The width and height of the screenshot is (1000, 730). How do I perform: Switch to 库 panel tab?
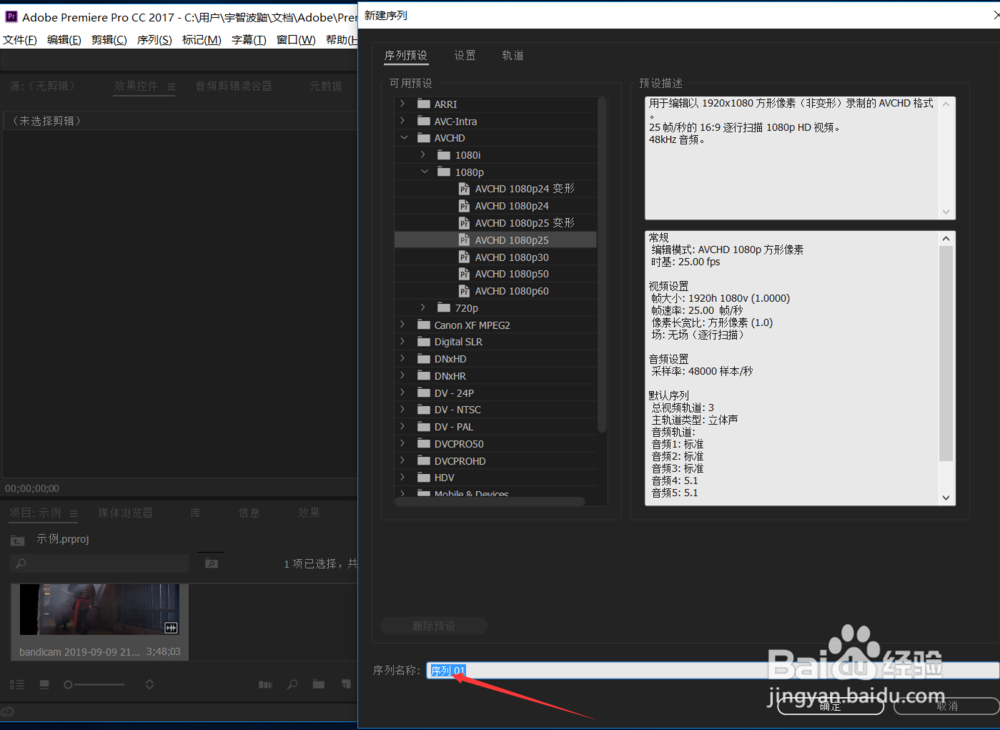point(196,513)
